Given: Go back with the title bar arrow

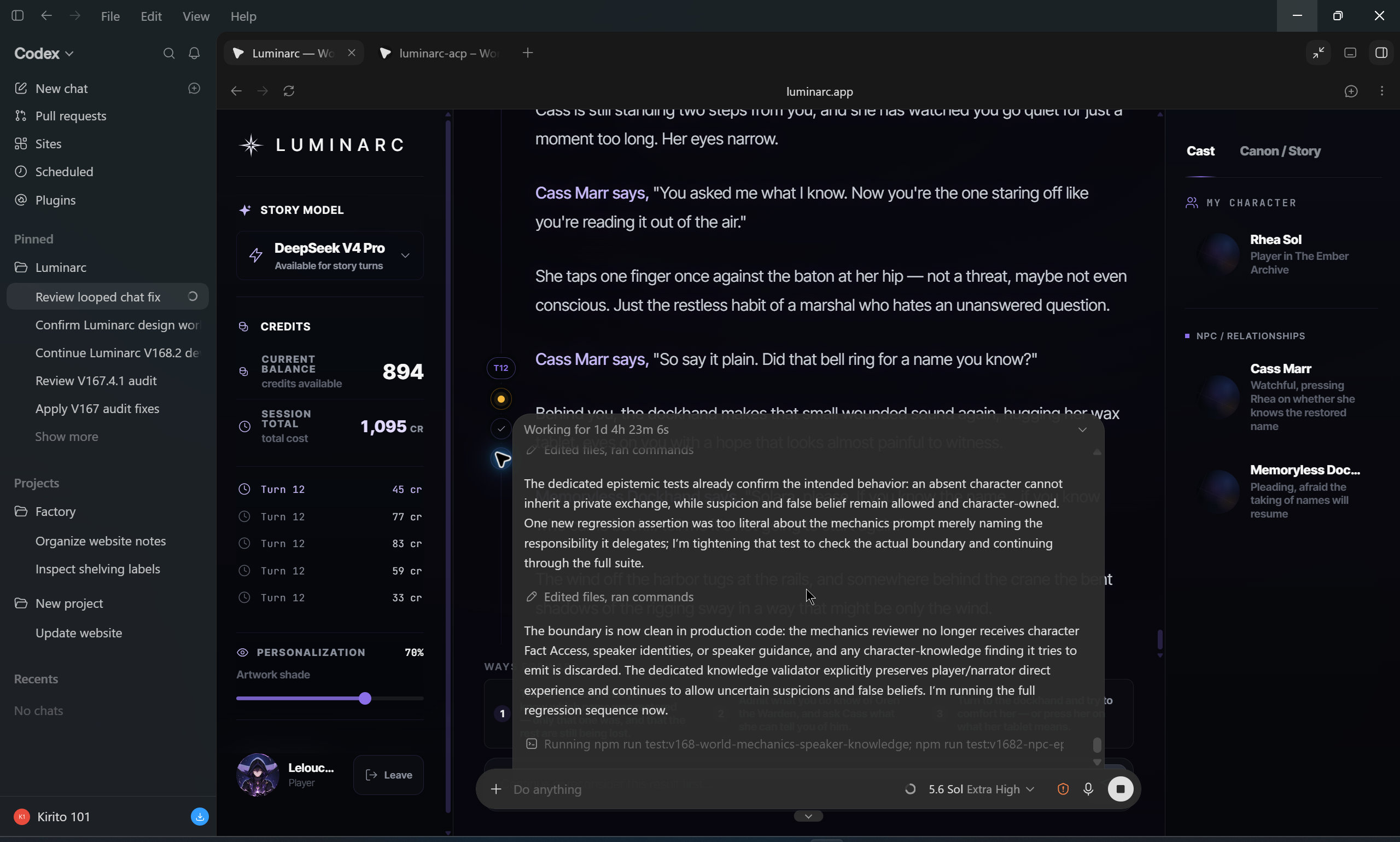Looking at the screenshot, I should point(46,16).
